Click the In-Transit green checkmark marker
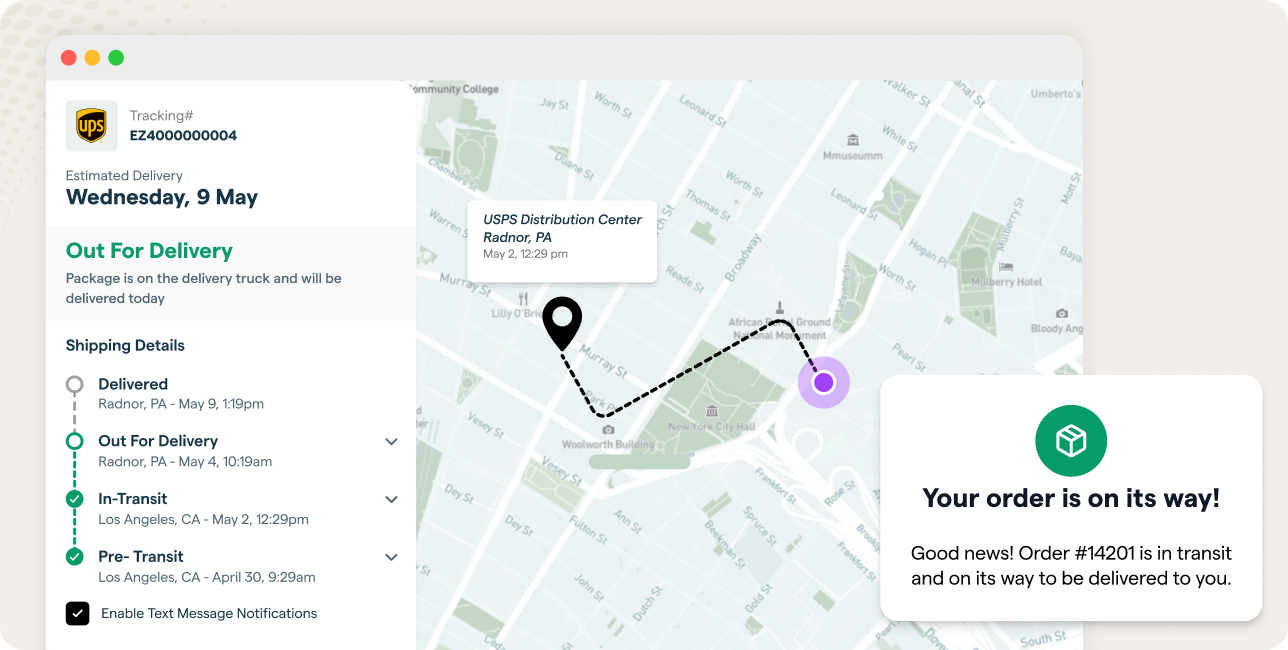Screen dimensions: 1288x650 [x=74, y=499]
